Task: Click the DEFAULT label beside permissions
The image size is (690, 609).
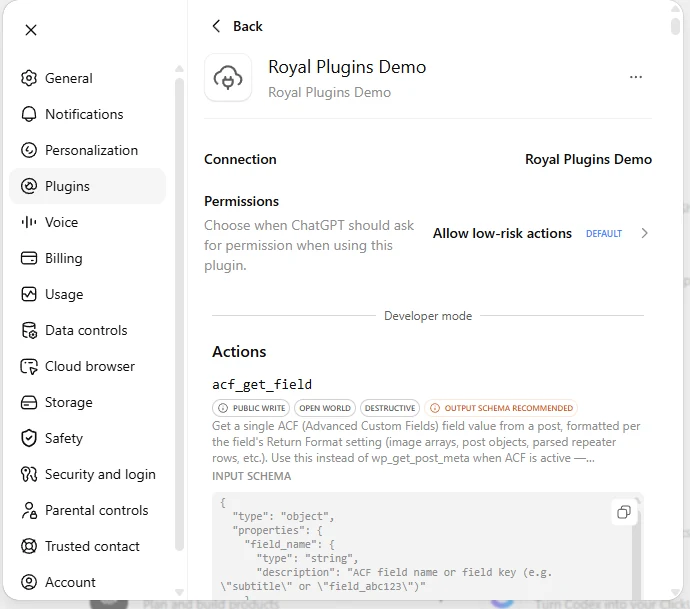Action: click(604, 234)
